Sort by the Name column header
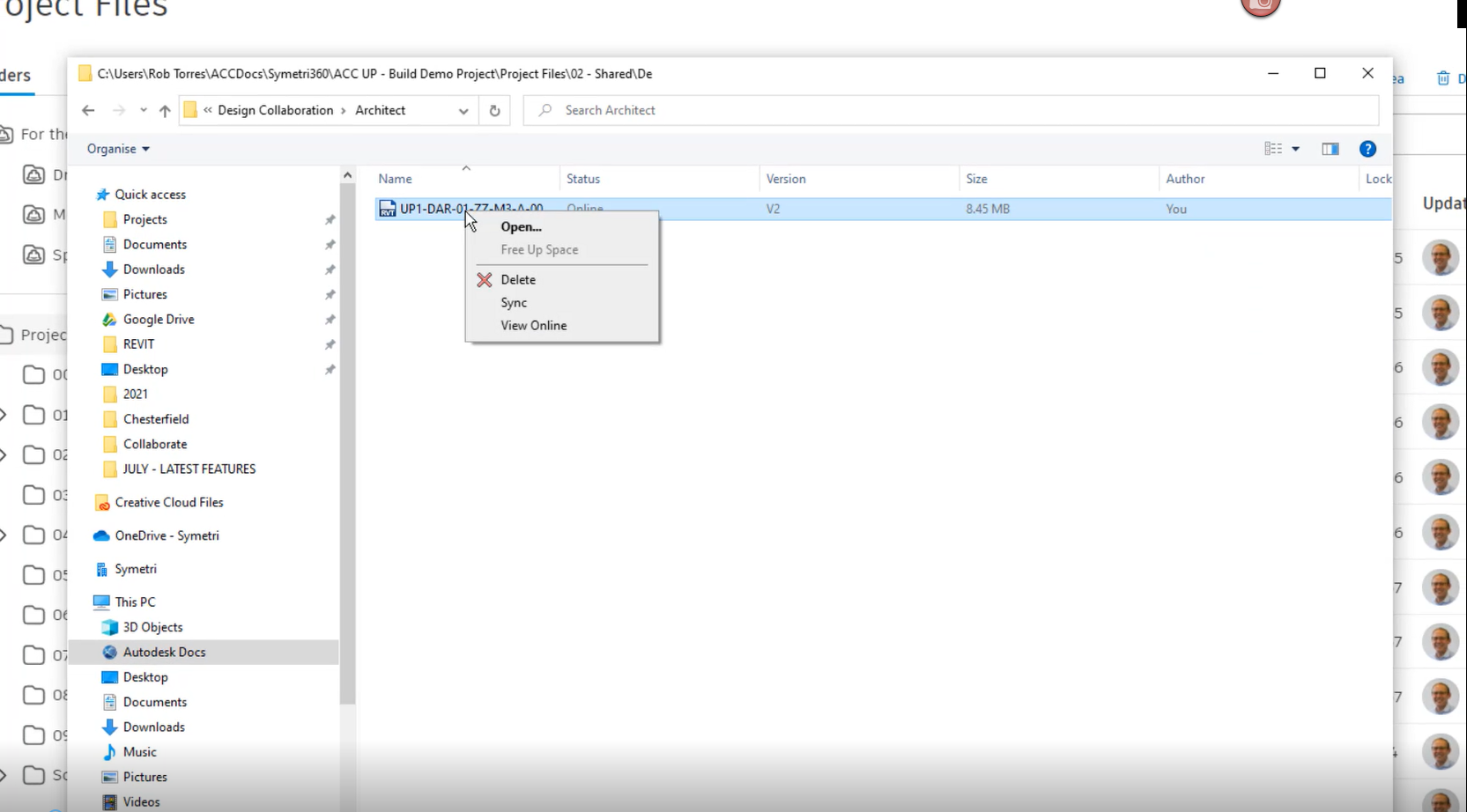This screenshot has width=1467, height=812. pyautogui.click(x=395, y=179)
